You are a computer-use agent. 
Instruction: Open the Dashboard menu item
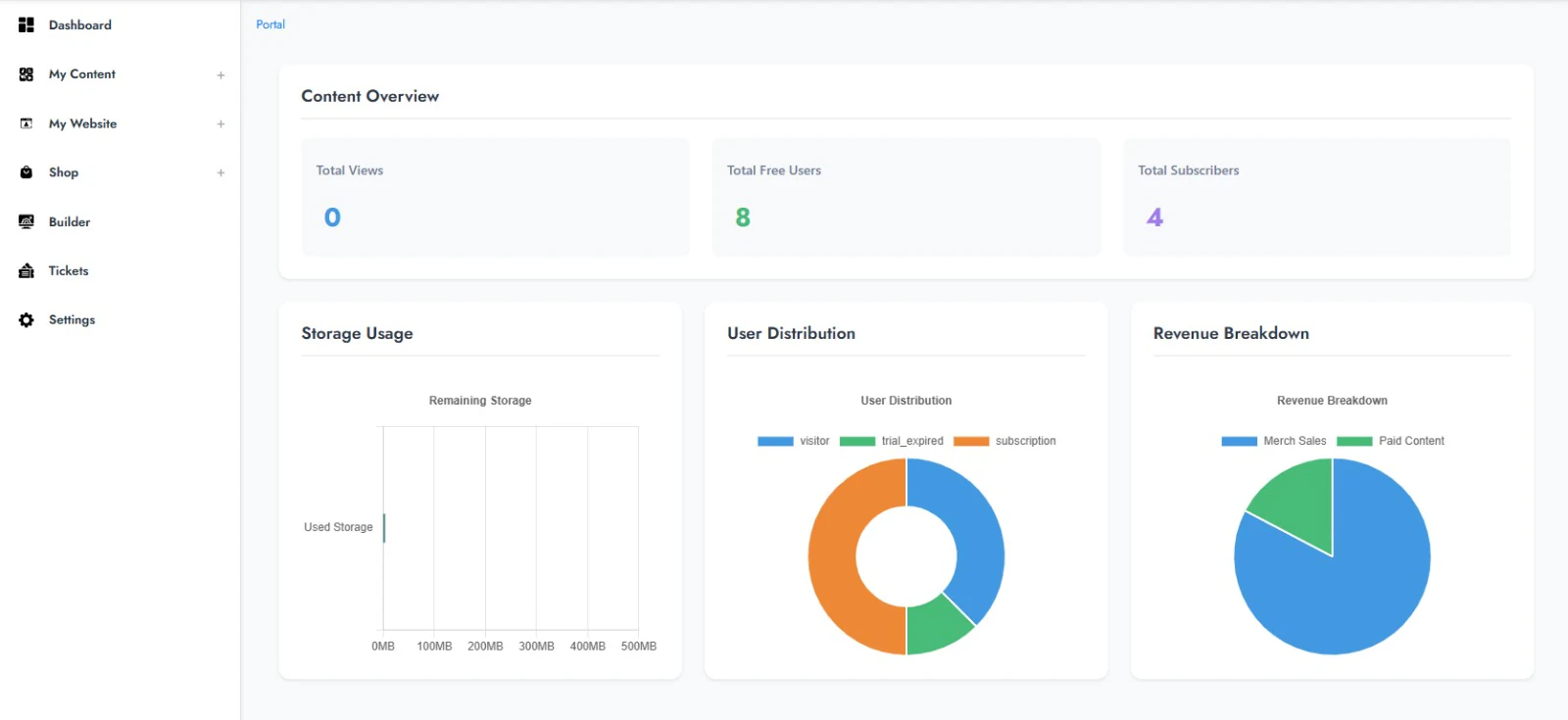tap(80, 24)
